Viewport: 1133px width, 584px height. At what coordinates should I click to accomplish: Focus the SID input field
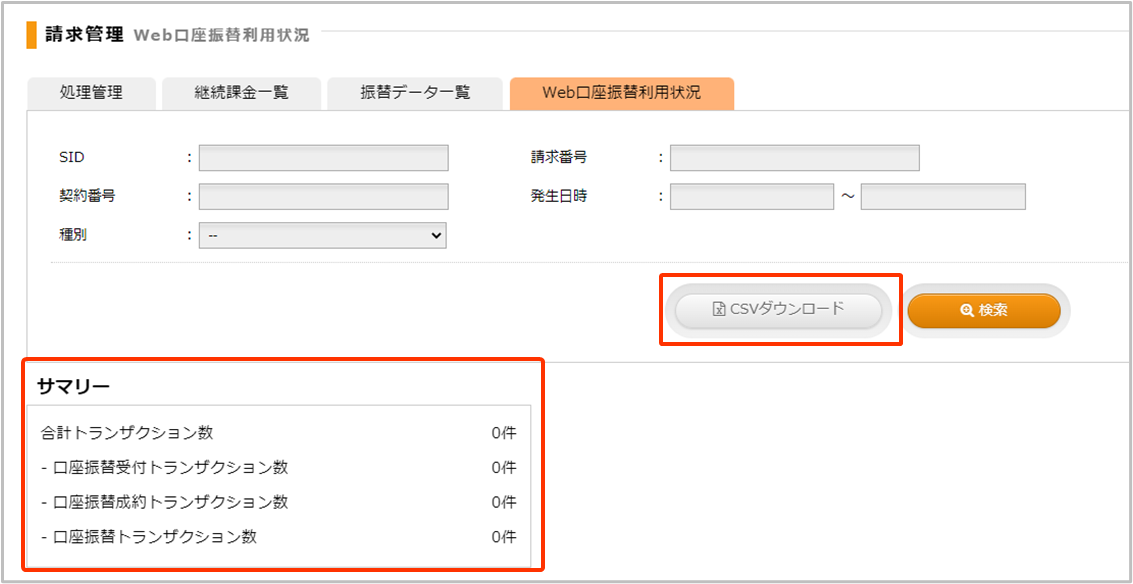click(x=323, y=158)
